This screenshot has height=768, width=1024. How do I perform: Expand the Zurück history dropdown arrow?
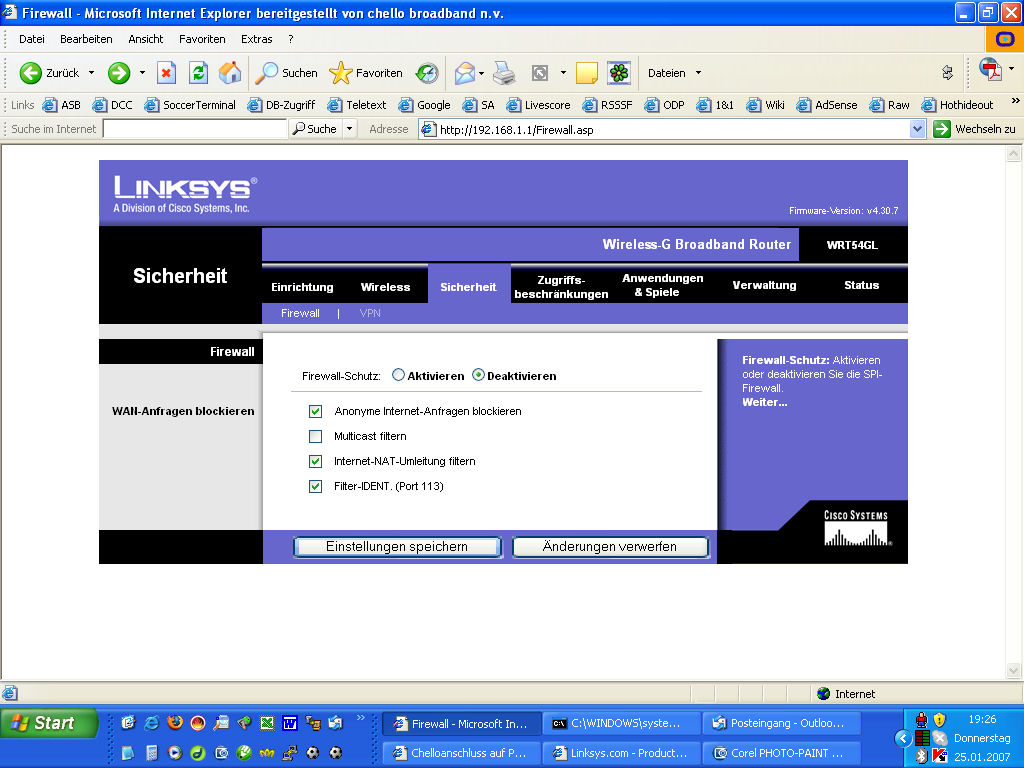(x=91, y=72)
